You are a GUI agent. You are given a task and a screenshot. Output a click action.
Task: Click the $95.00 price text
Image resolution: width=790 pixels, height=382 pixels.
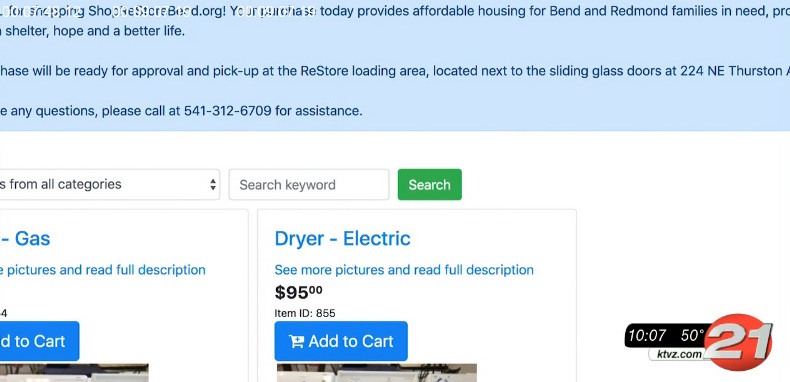pos(298,292)
